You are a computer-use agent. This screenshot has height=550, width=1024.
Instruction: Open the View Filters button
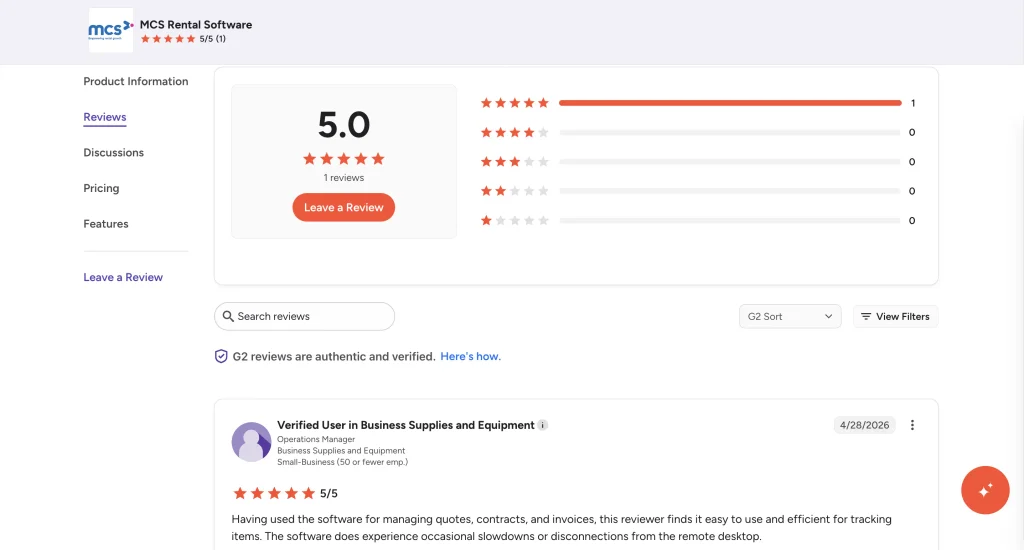point(895,316)
